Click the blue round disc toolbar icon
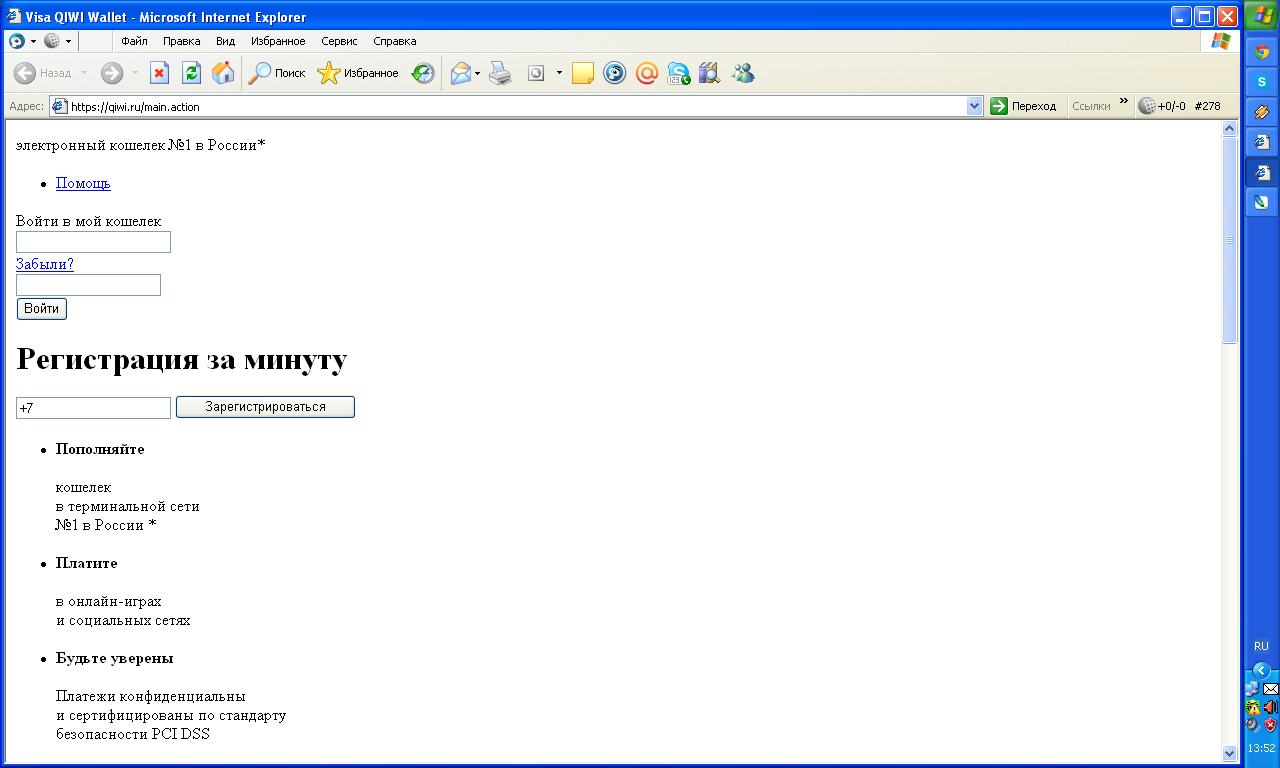 [615, 73]
